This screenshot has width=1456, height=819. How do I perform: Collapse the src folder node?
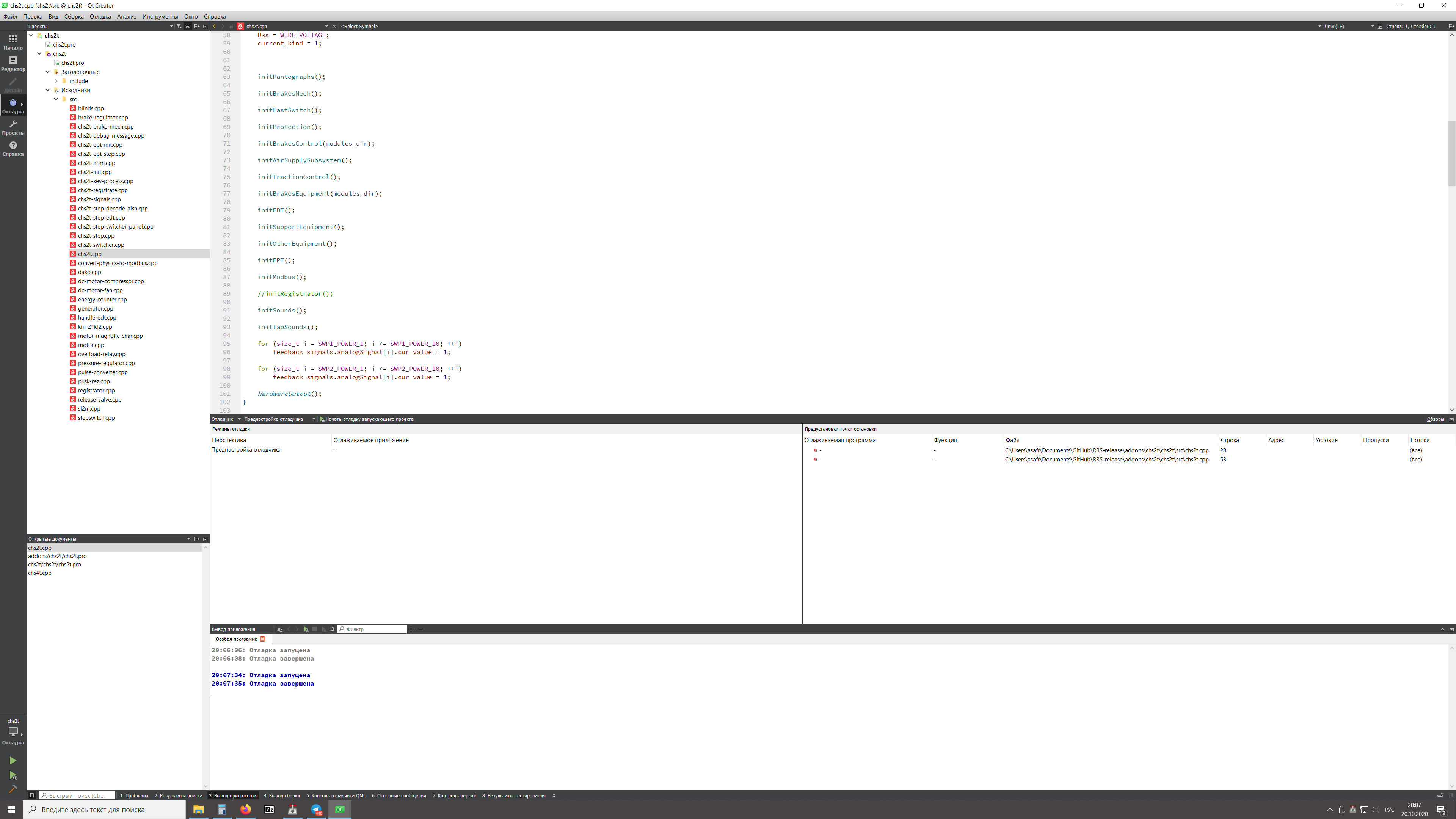(x=56, y=99)
